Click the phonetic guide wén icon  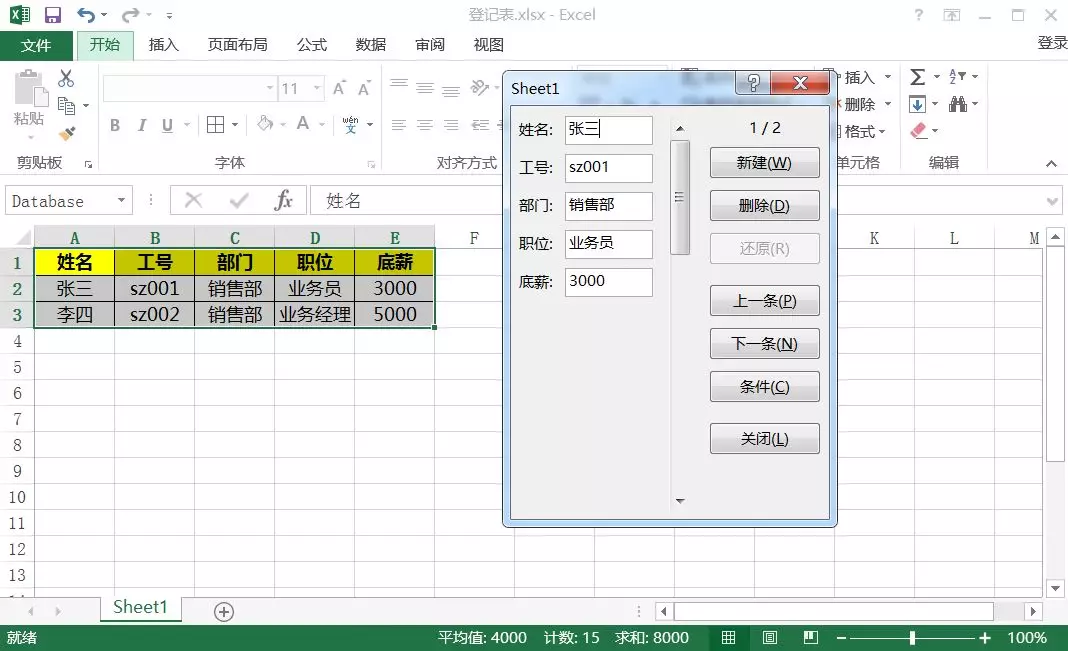pyautogui.click(x=350, y=125)
